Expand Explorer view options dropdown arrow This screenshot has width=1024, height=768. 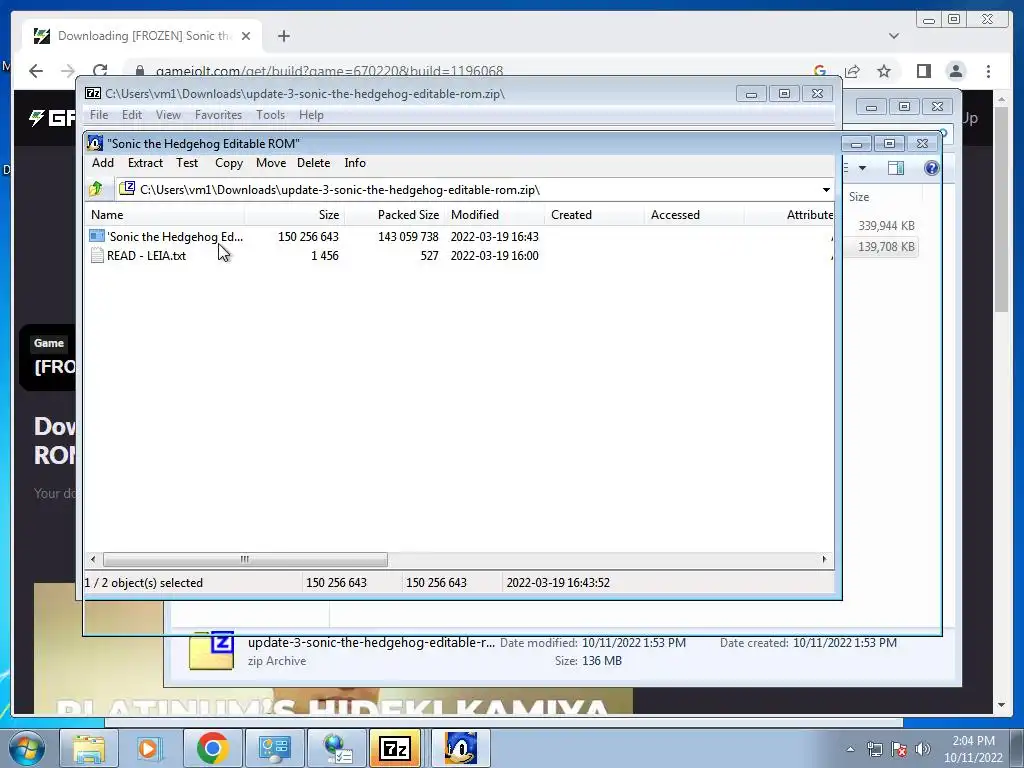pos(862,168)
